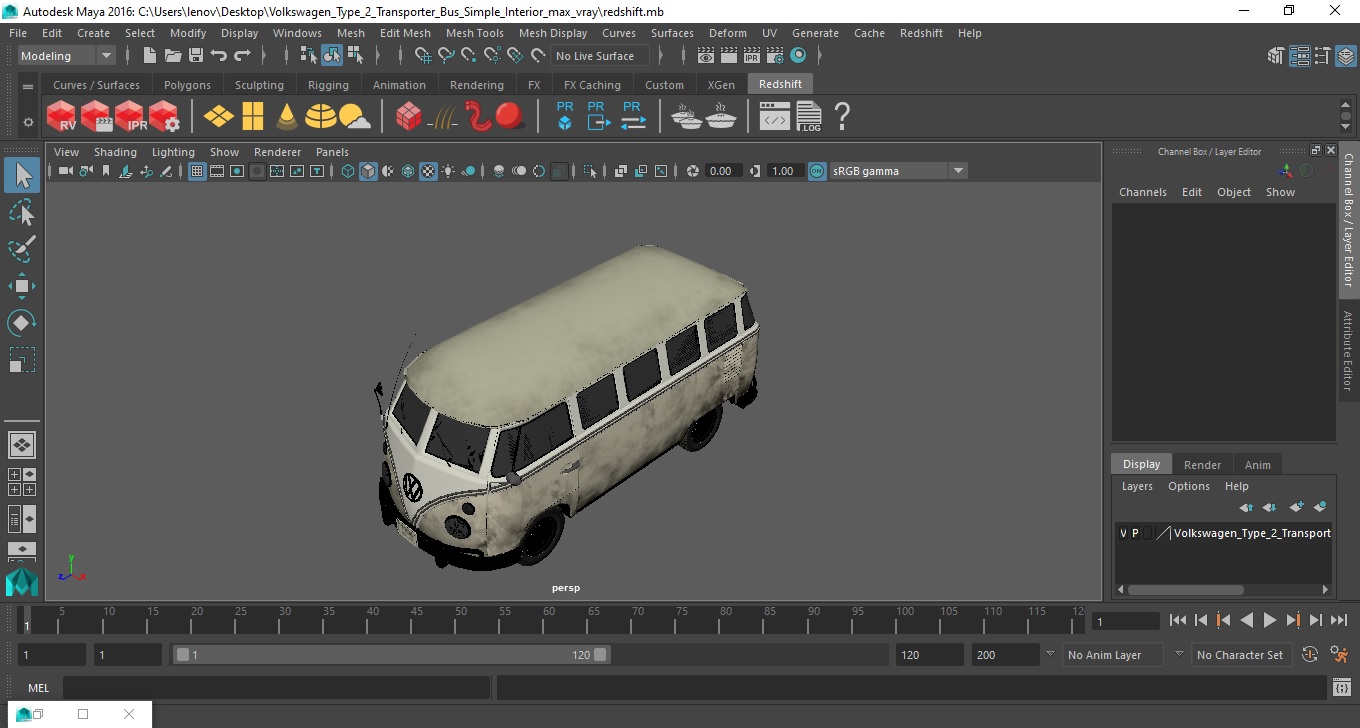Click the Redo arrow in the status line
This screenshot has width=1360, height=728.
coord(242,56)
